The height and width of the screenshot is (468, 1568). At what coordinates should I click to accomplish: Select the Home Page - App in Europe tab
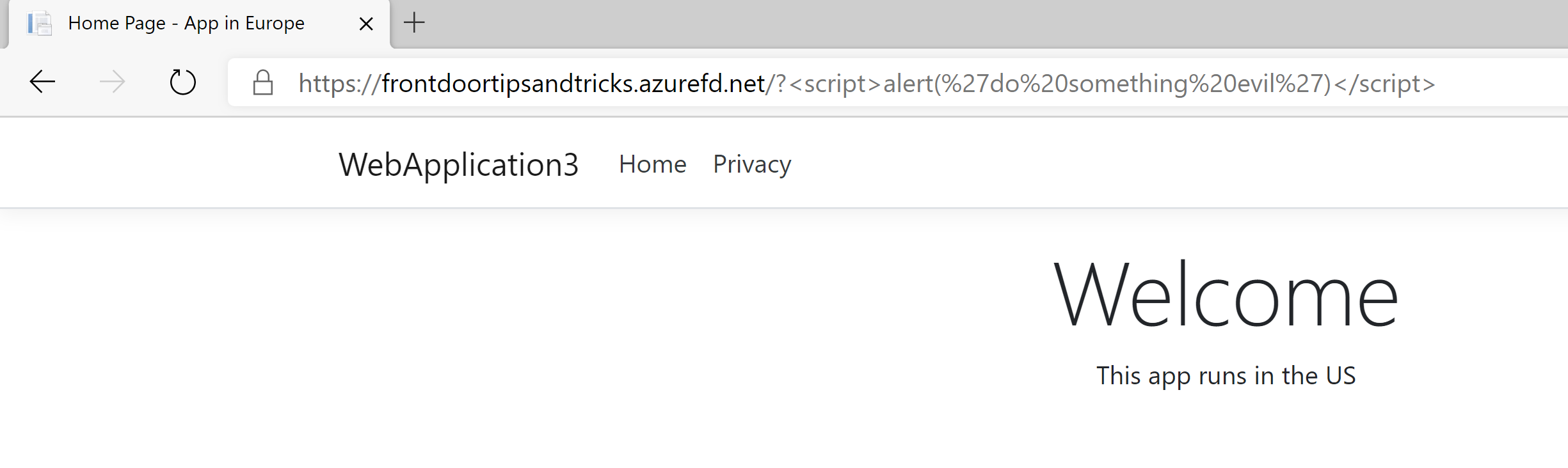tap(198, 24)
